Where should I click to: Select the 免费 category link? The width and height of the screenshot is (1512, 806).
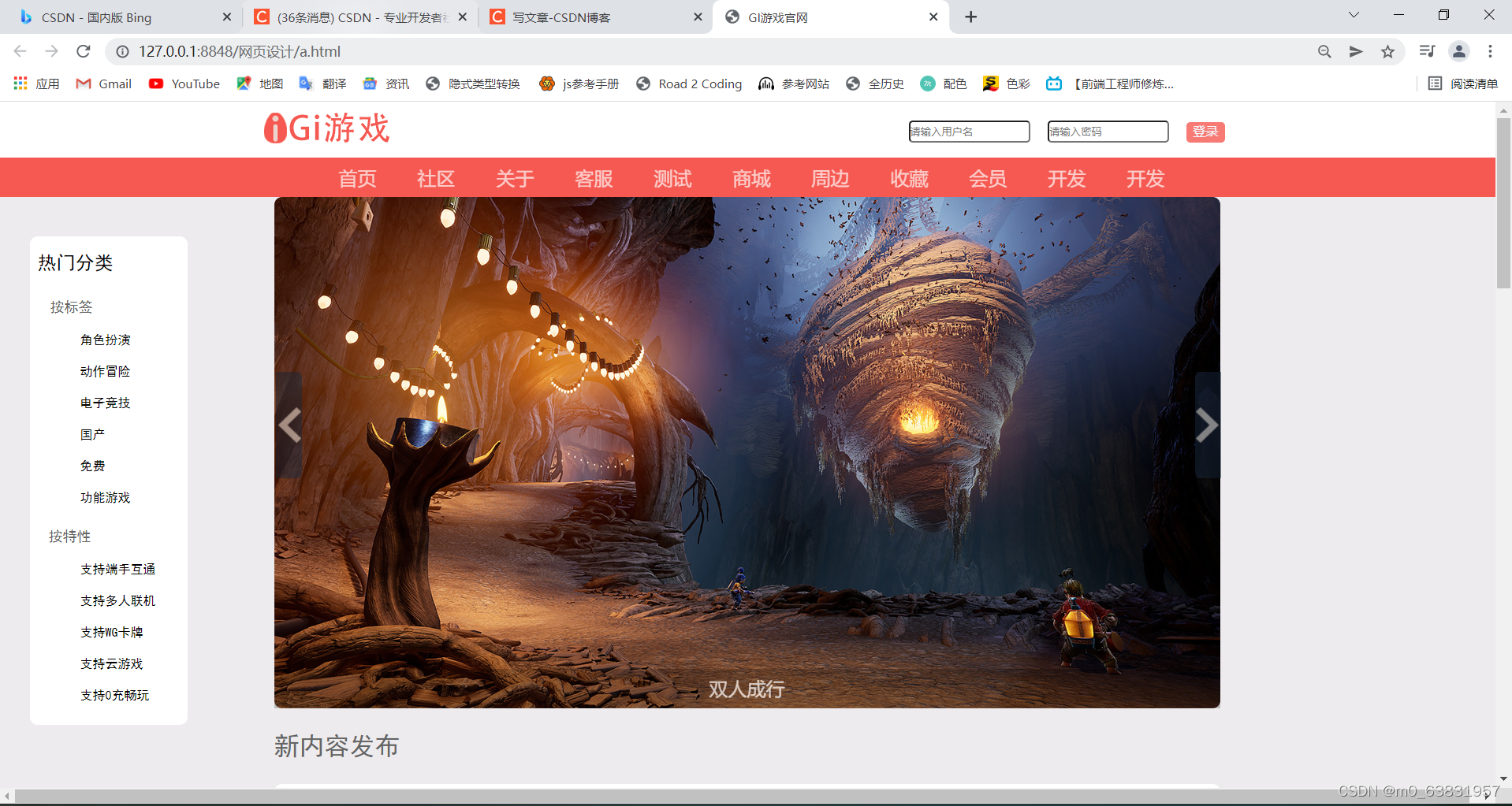[92, 466]
